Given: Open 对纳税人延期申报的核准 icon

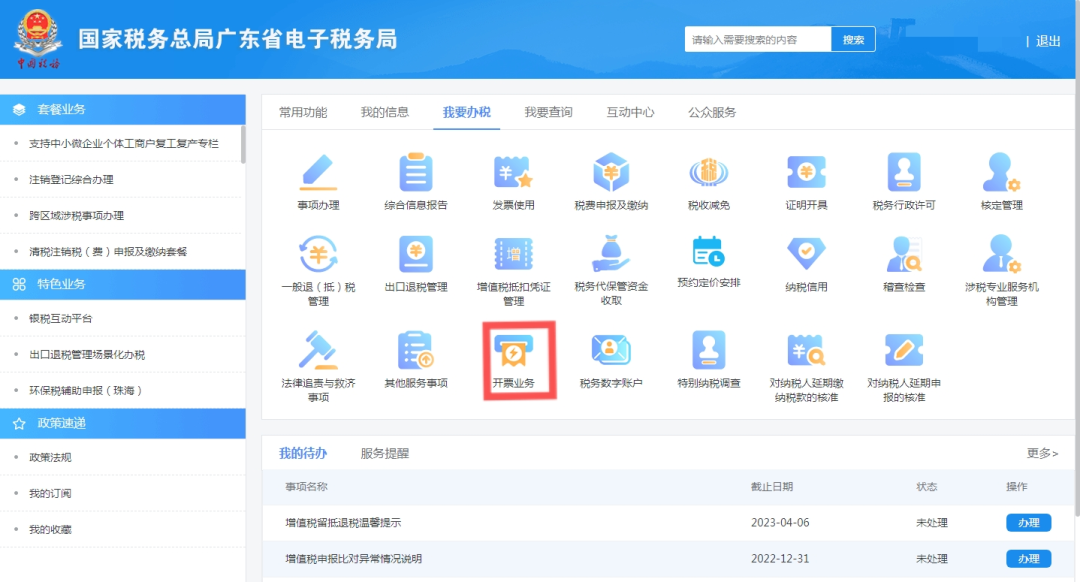Looking at the screenshot, I should click(904, 350).
